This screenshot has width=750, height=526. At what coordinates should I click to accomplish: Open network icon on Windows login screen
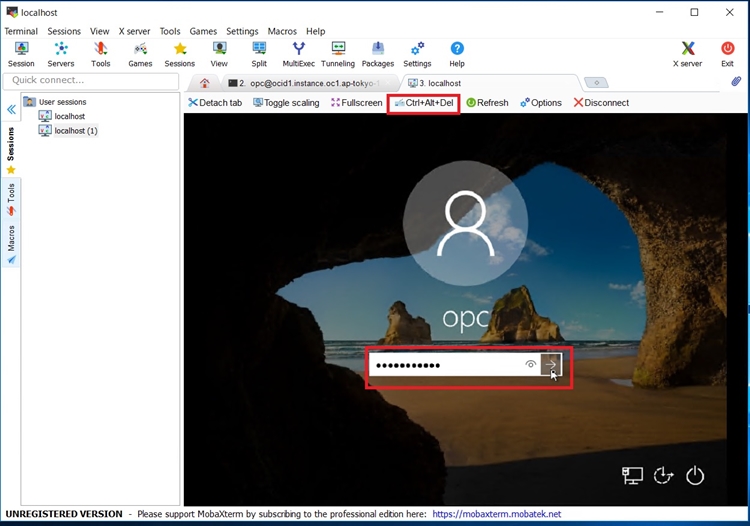point(632,477)
